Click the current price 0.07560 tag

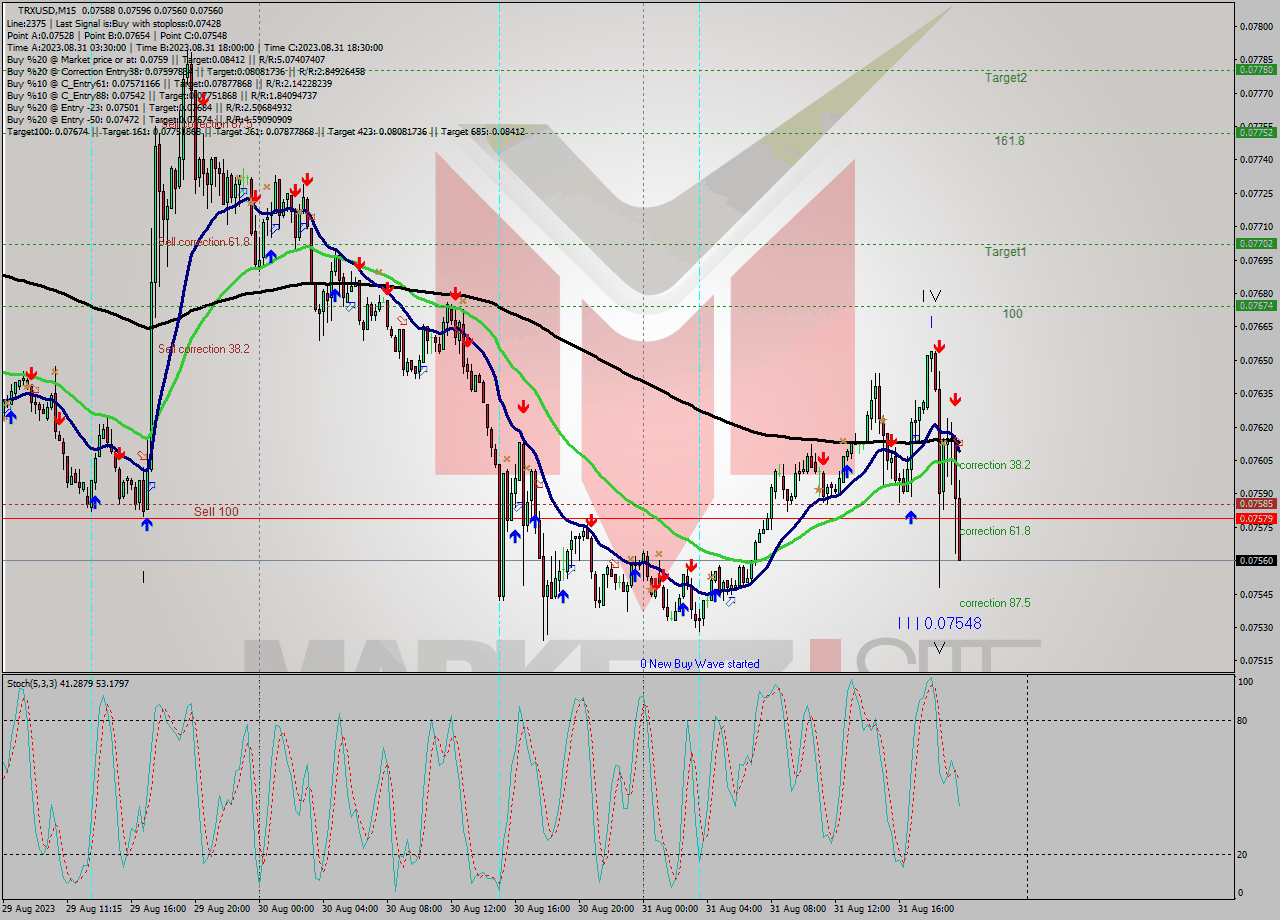(1256, 560)
